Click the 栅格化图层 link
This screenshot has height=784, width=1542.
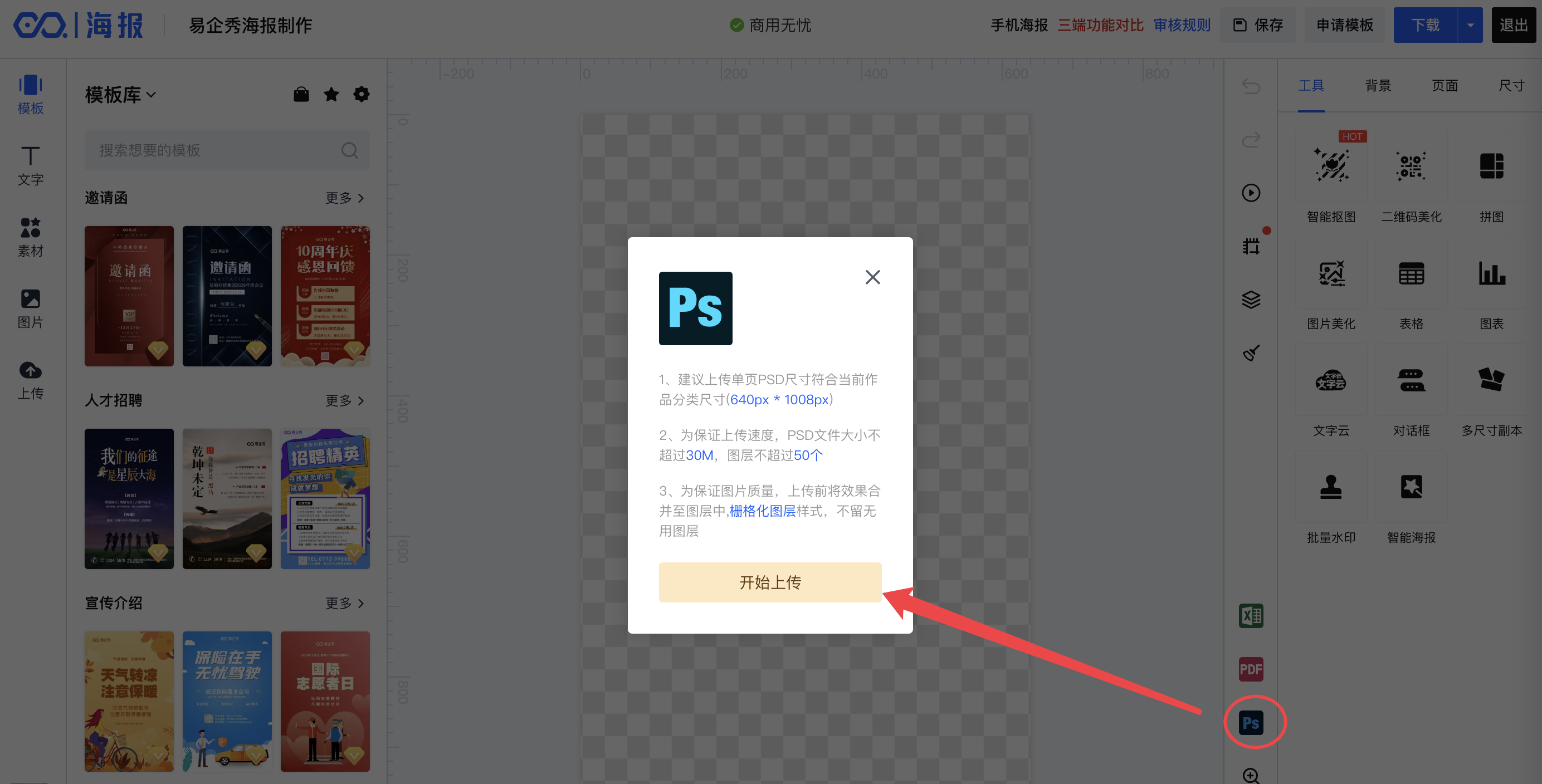click(x=762, y=511)
